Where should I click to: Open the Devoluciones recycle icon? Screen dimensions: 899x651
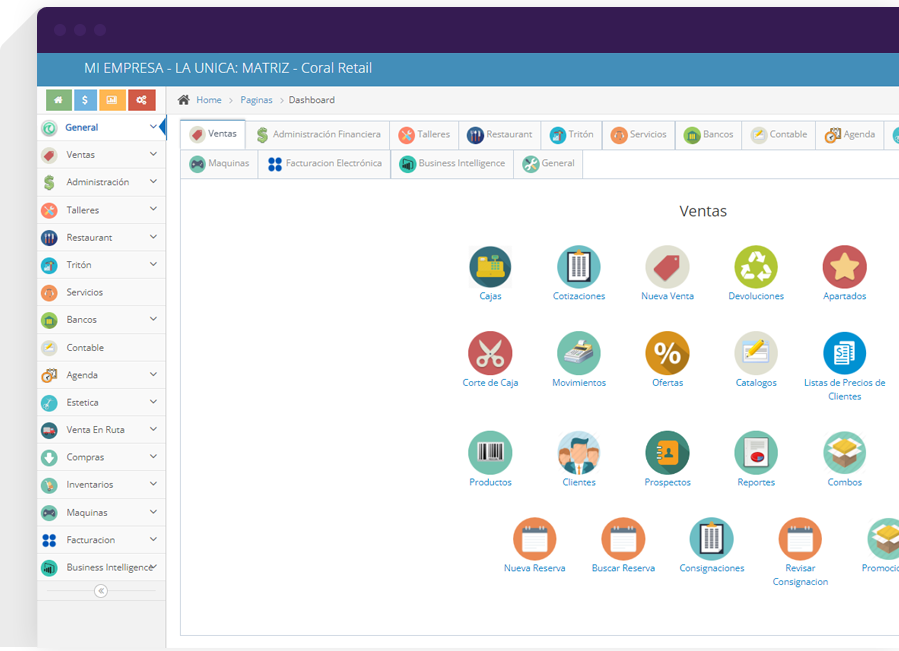pos(756,267)
